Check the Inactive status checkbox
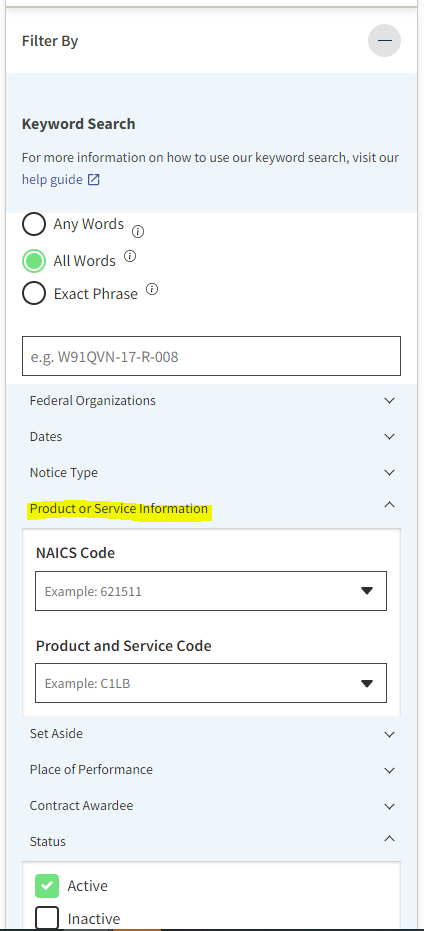The height and width of the screenshot is (931, 424). 47,918
